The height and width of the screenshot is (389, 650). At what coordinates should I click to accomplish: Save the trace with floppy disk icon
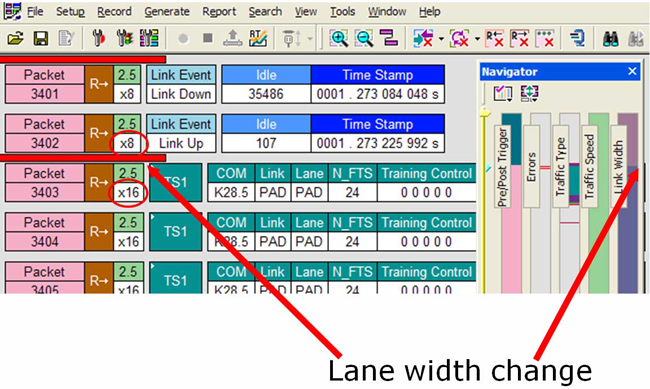click(41, 39)
